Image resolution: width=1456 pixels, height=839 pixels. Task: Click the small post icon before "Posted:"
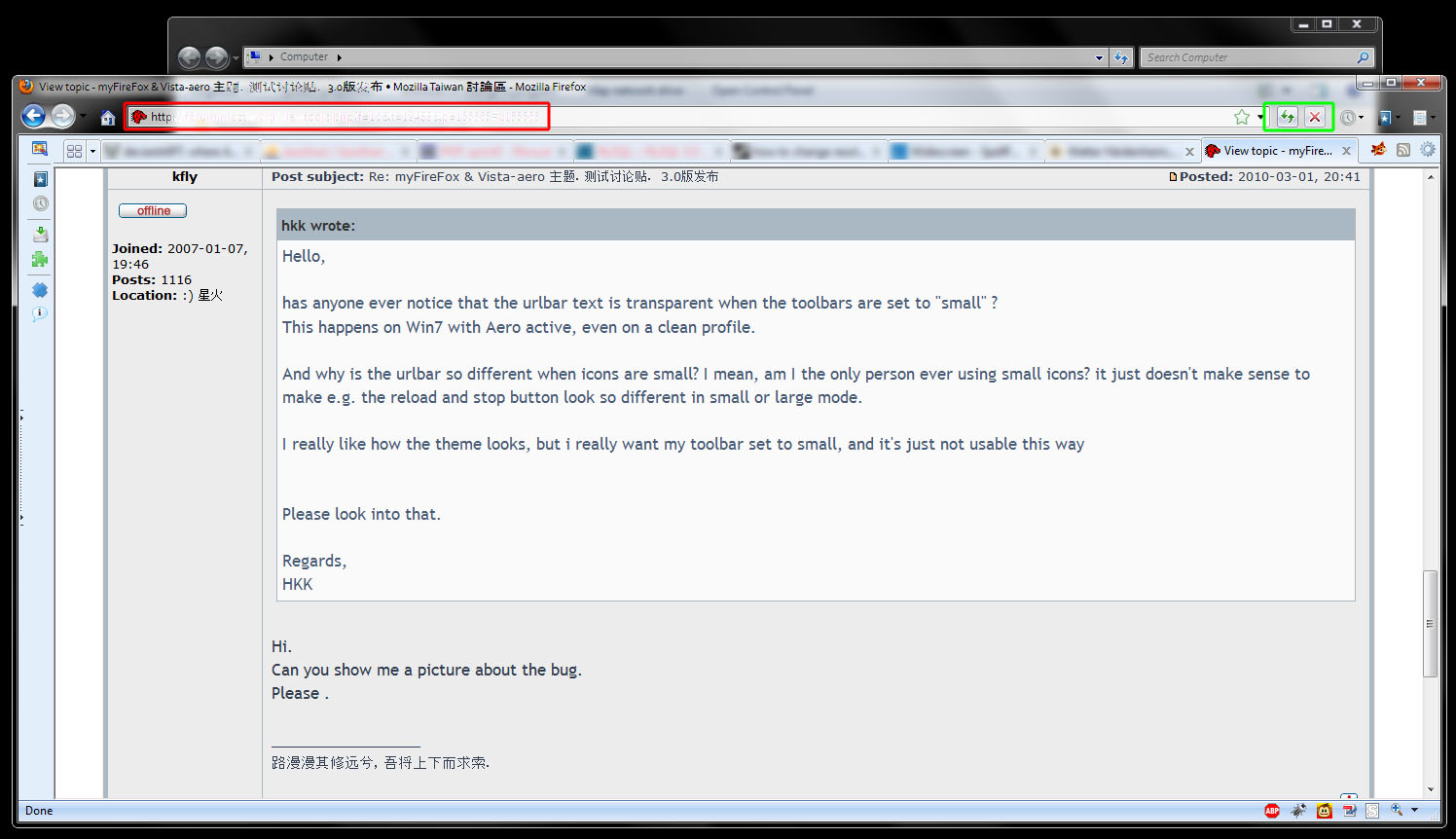pyautogui.click(x=1173, y=177)
